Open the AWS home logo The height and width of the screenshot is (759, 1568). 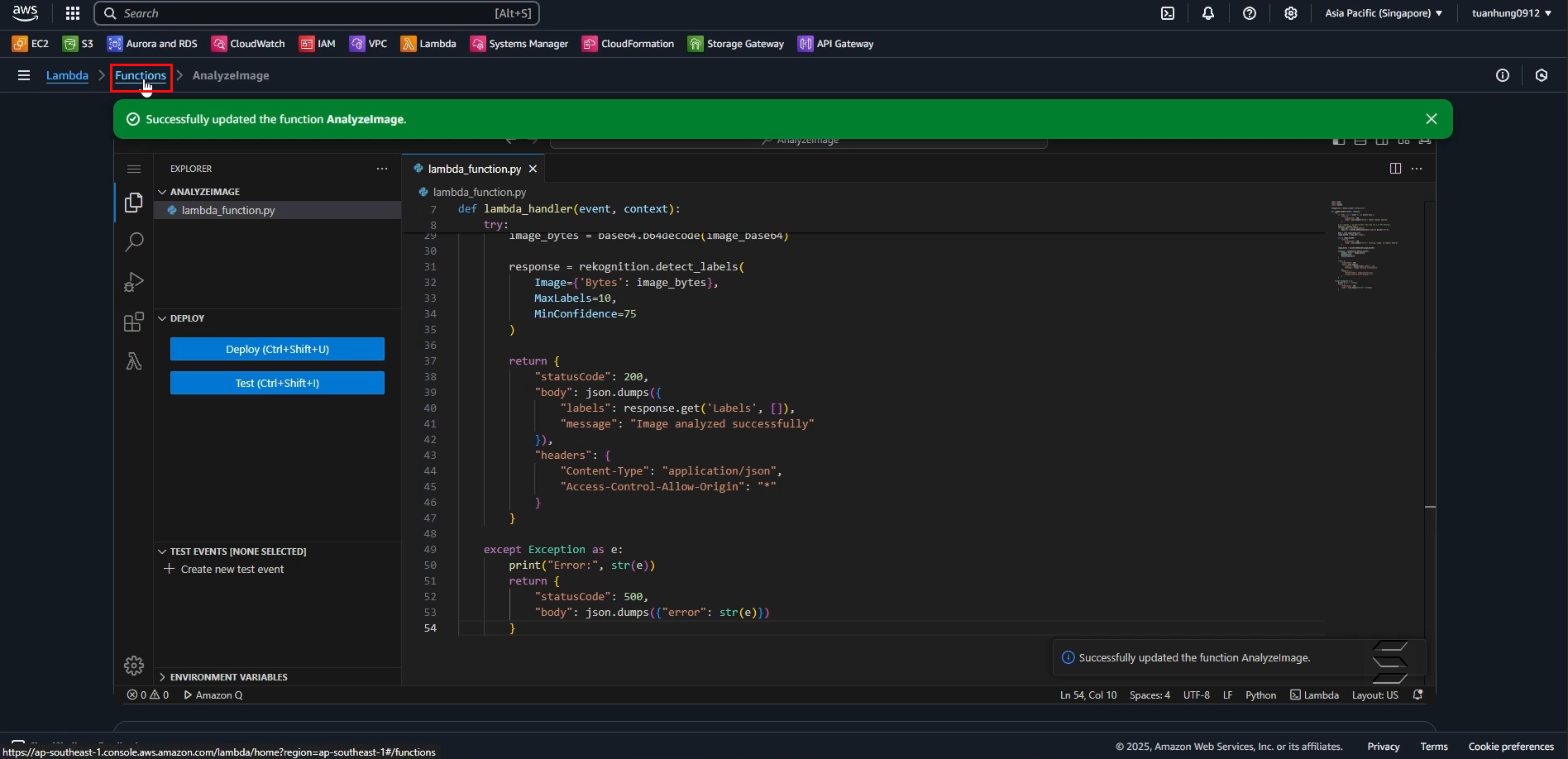point(25,13)
